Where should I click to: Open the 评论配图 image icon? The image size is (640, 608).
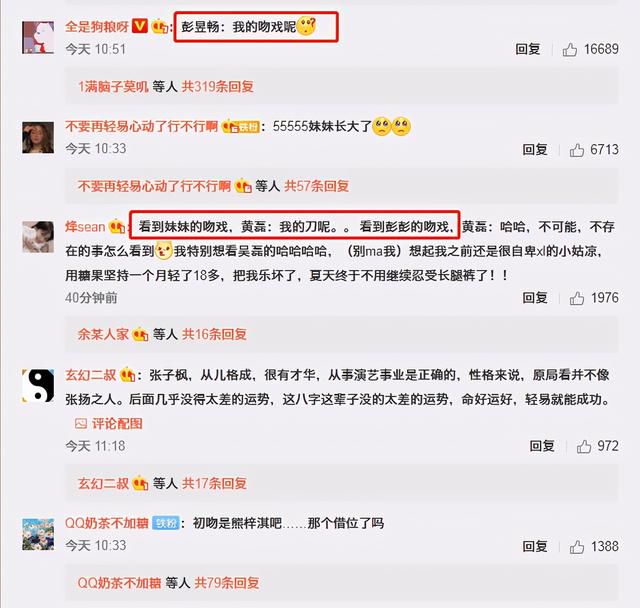[x=80, y=424]
